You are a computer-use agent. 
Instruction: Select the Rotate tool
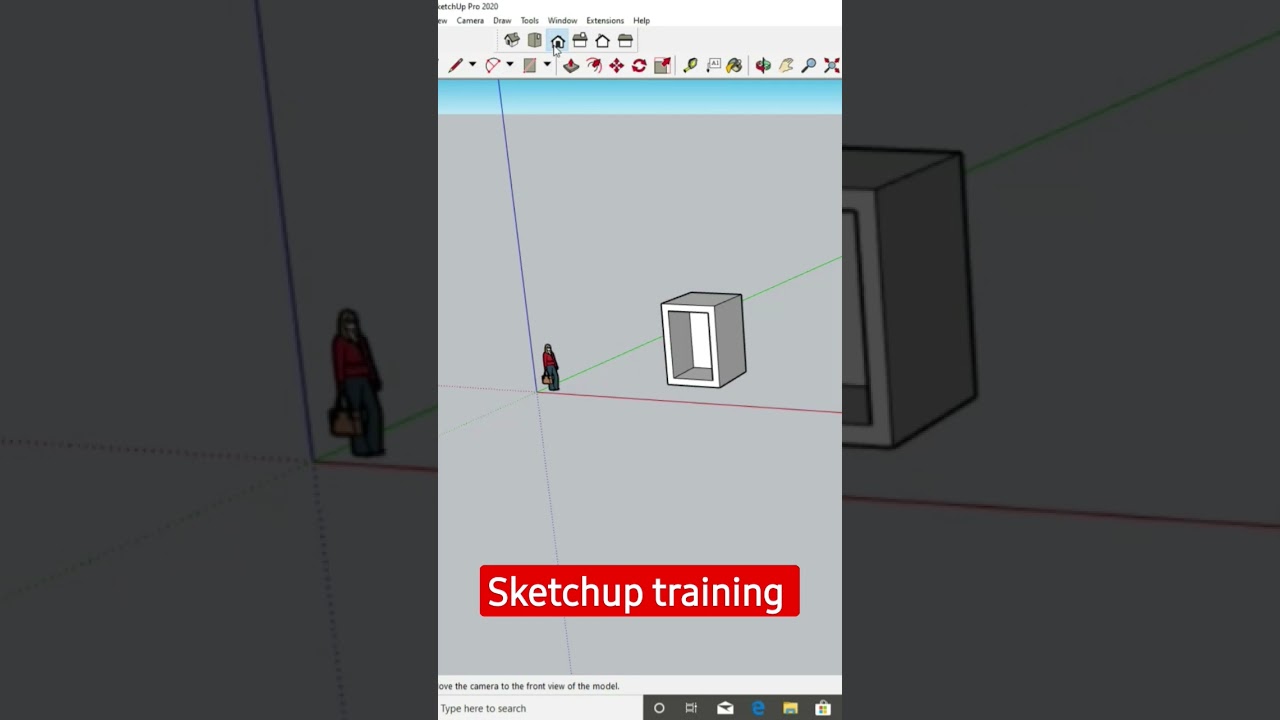click(x=639, y=65)
